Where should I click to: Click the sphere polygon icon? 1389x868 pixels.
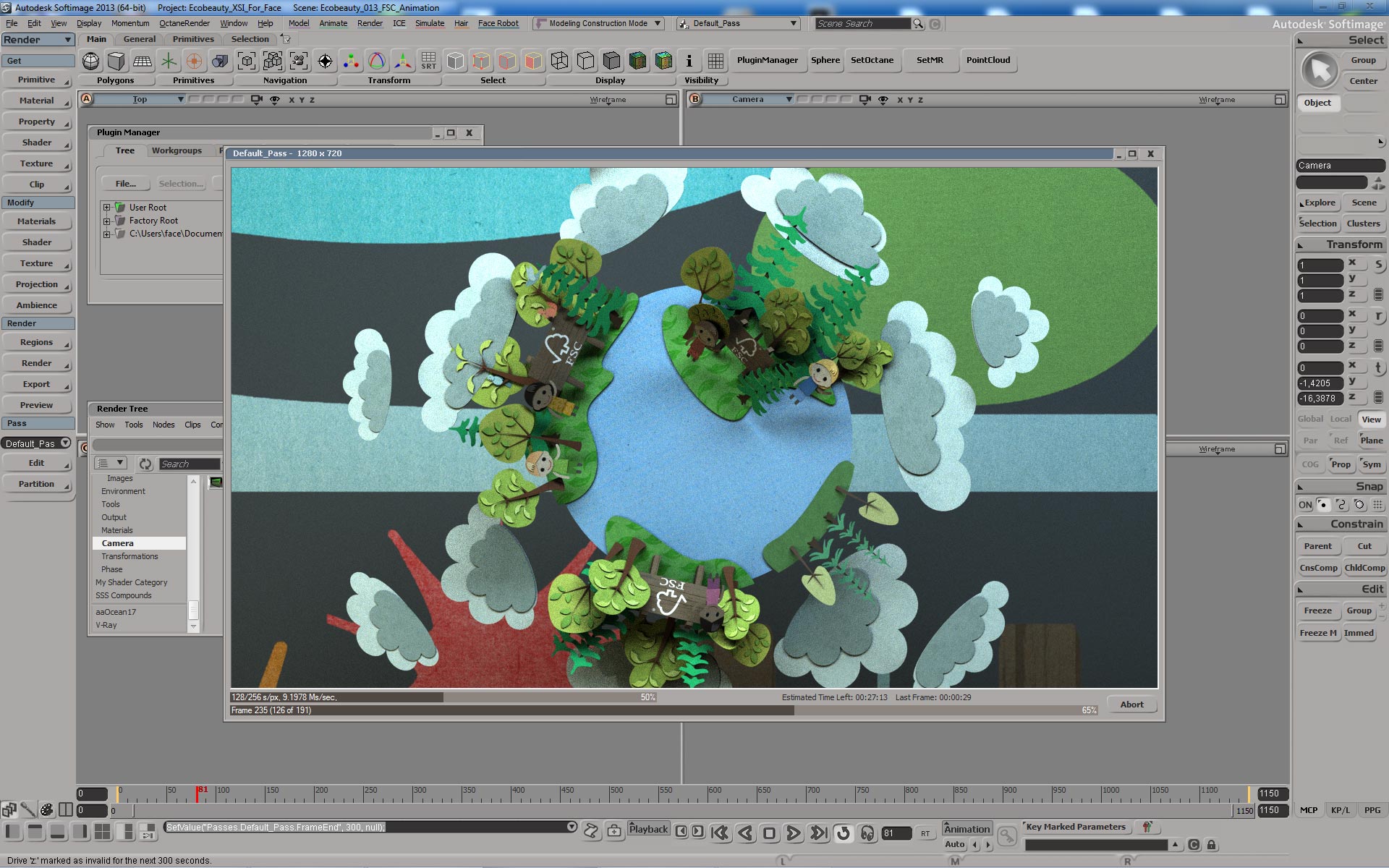click(91, 61)
